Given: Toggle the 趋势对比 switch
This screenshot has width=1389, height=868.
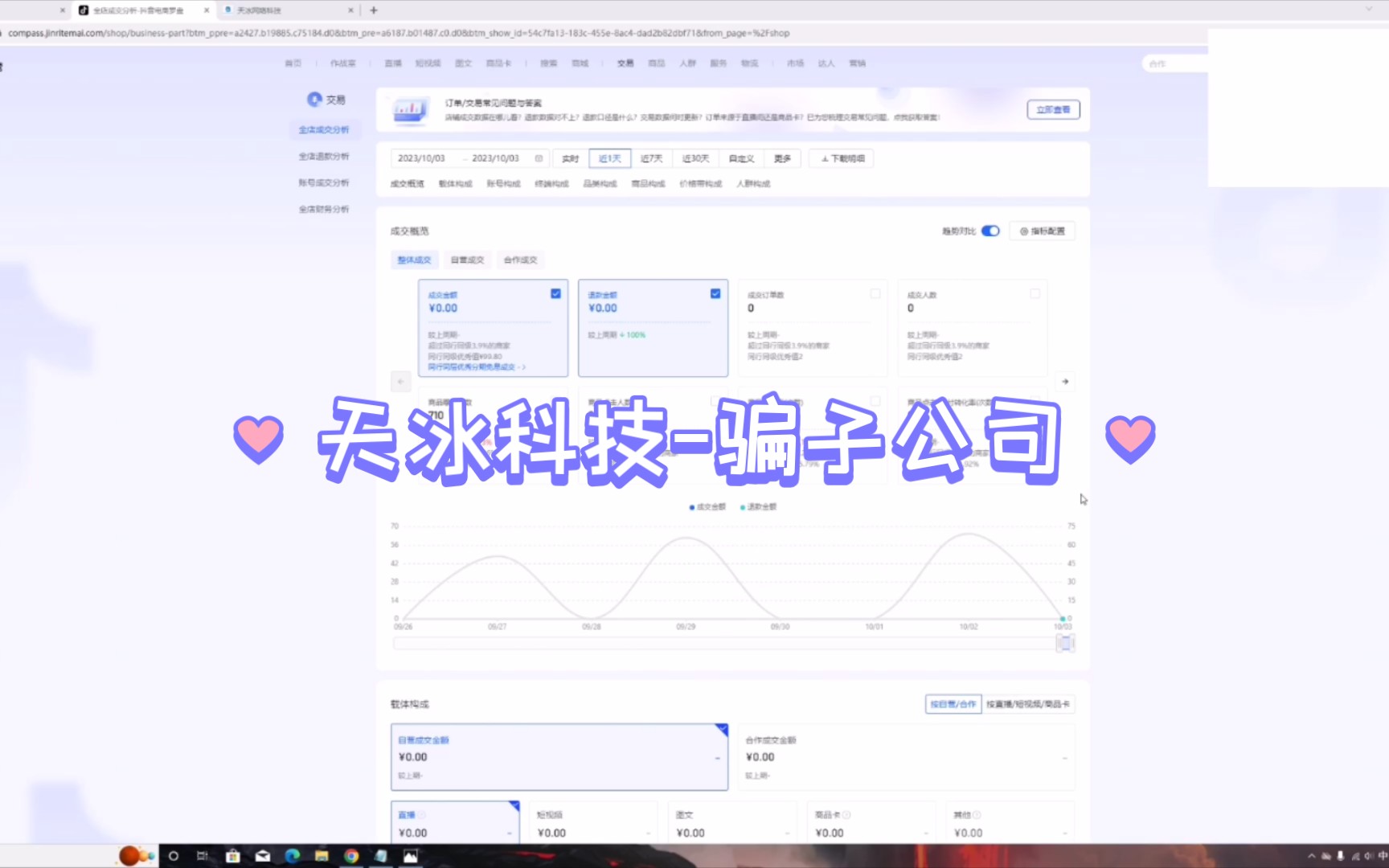Looking at the screenshot, I should point(990,231).
